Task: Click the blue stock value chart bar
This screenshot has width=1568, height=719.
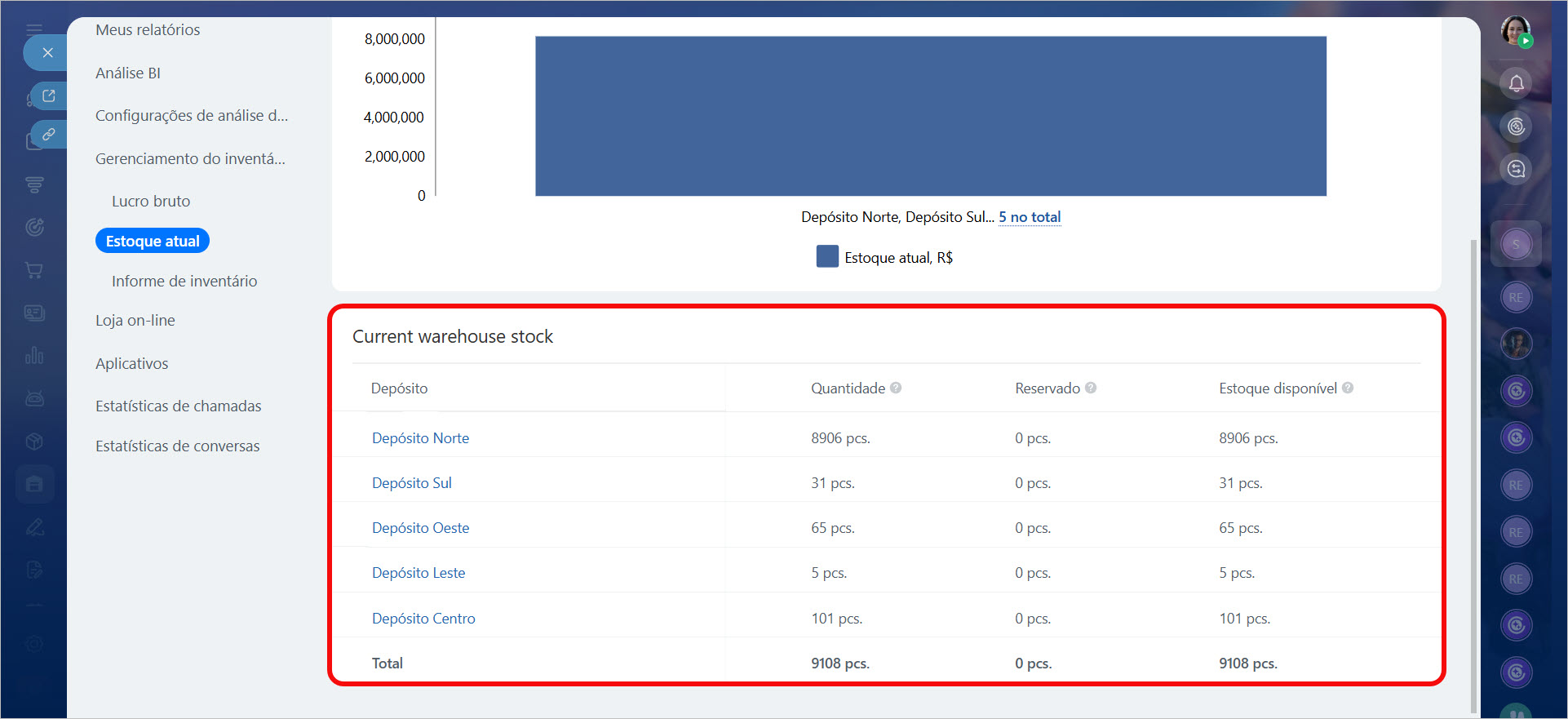Action: 930,116
